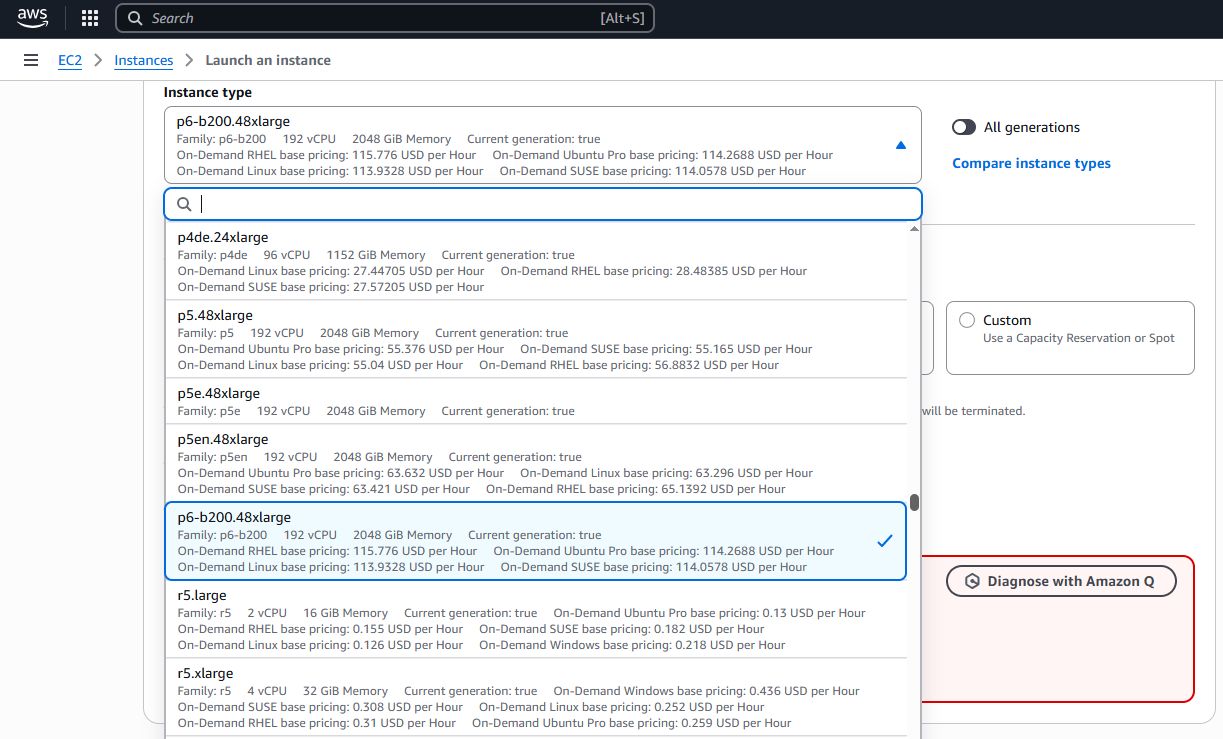
Task: Go to the EC2 breadcrumb link
Action: tap(70, 60)
